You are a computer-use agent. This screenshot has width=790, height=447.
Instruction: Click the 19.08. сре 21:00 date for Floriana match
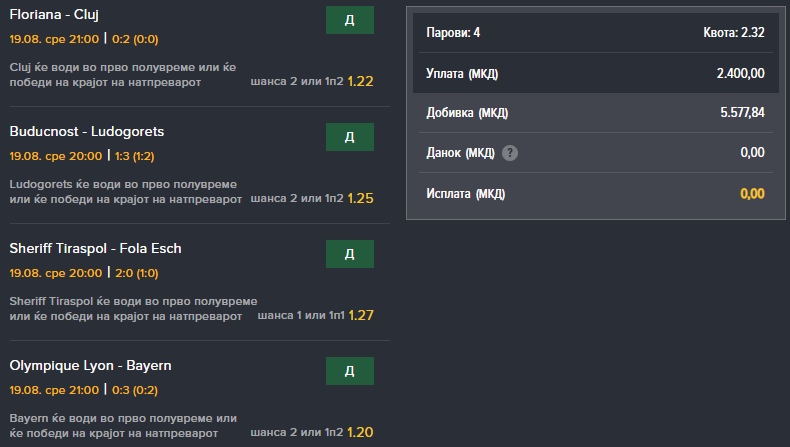pyautogui.click(x=55, y=39)
